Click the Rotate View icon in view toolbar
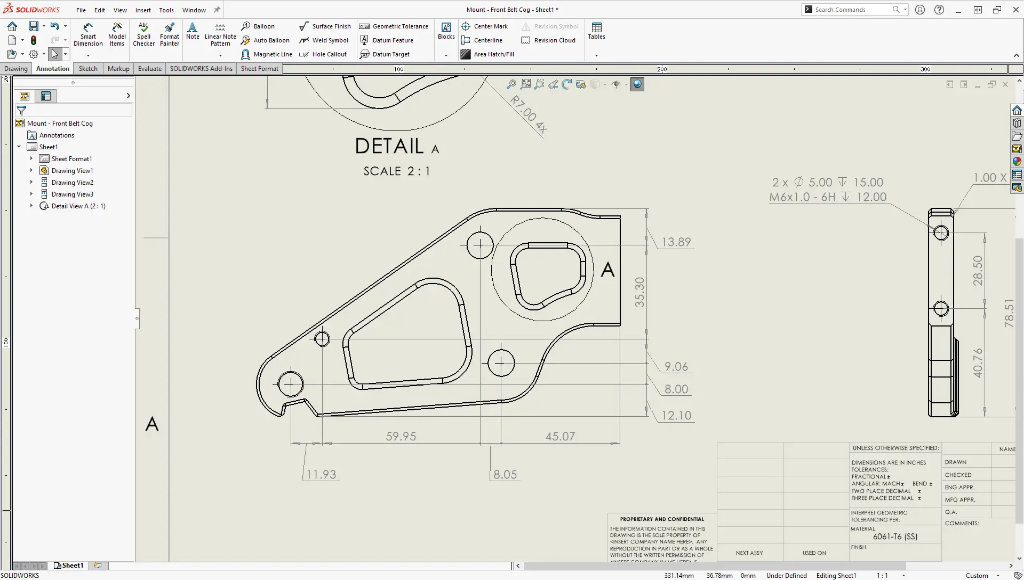Image resolution: width=1024 pixels, height=580 pixels. (567, 84)
